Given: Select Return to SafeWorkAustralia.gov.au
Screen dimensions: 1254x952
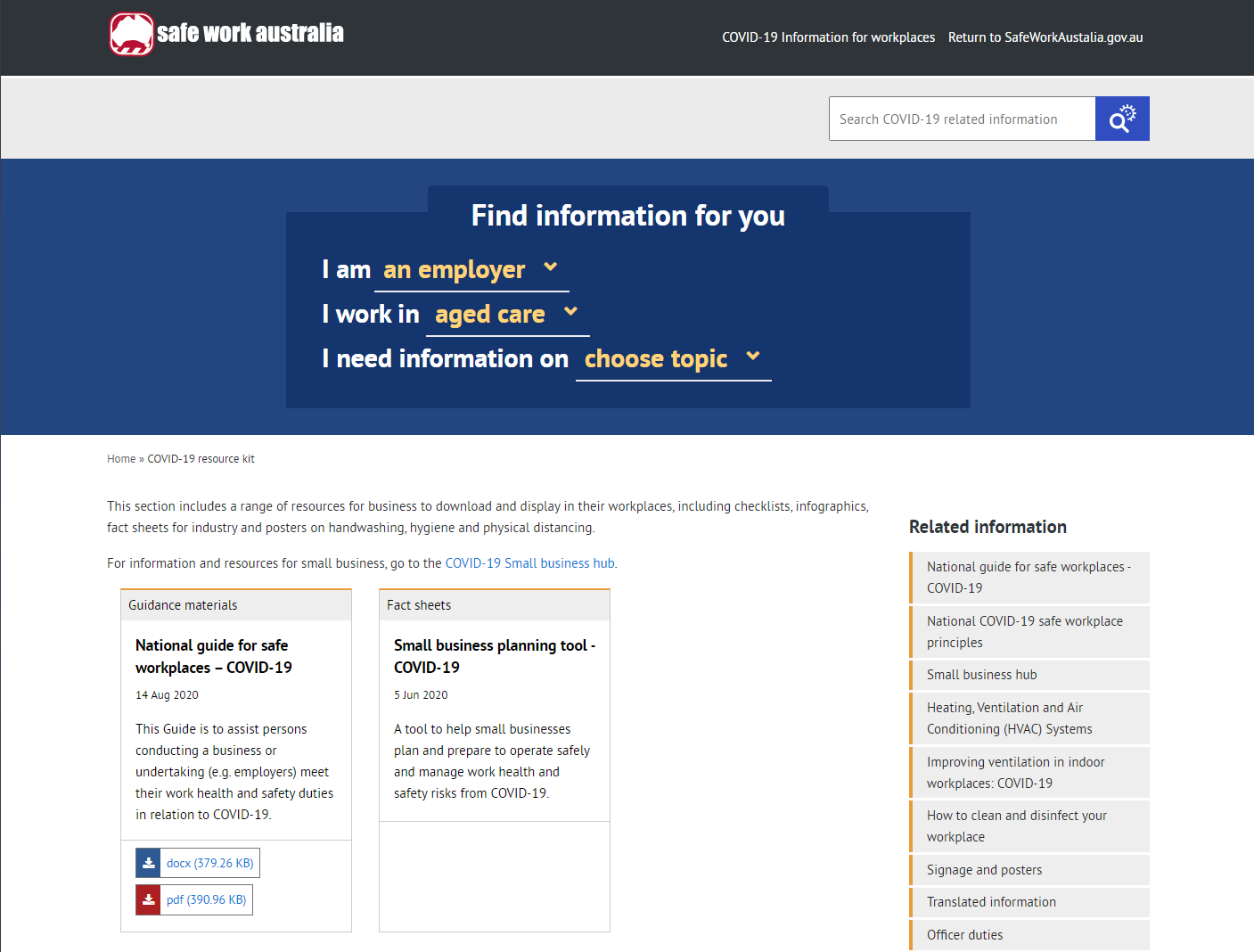Looking at the screenshot, I should (1045, 37).
